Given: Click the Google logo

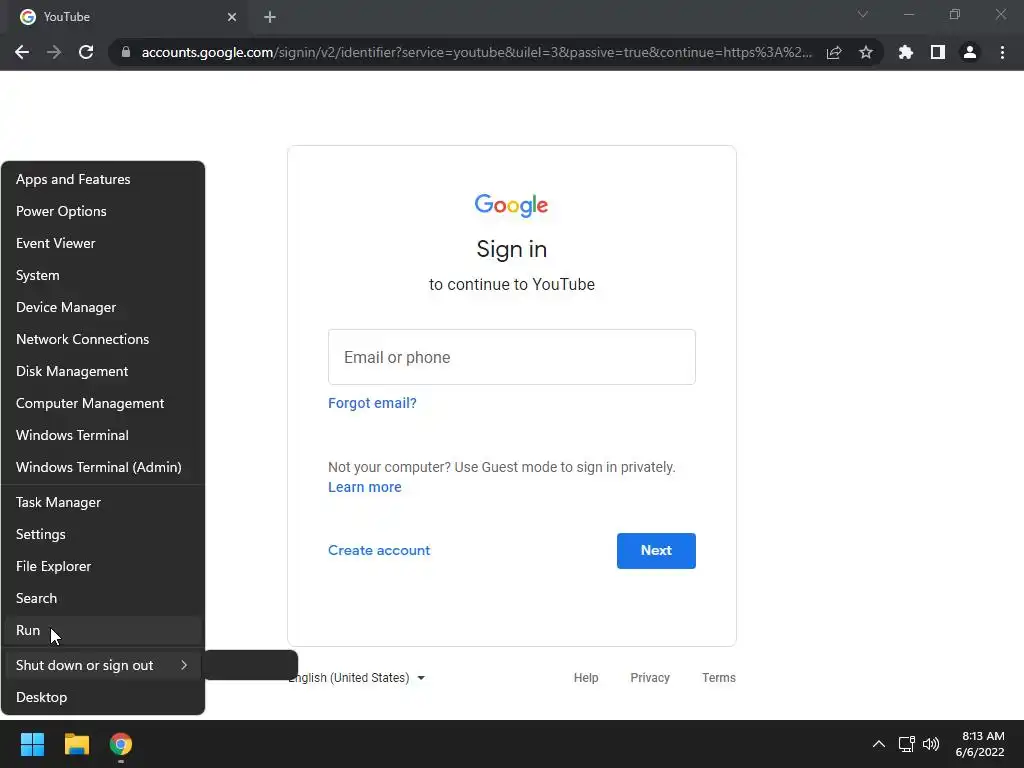Looking at the screenshot, I should click(x=511, y=205).
